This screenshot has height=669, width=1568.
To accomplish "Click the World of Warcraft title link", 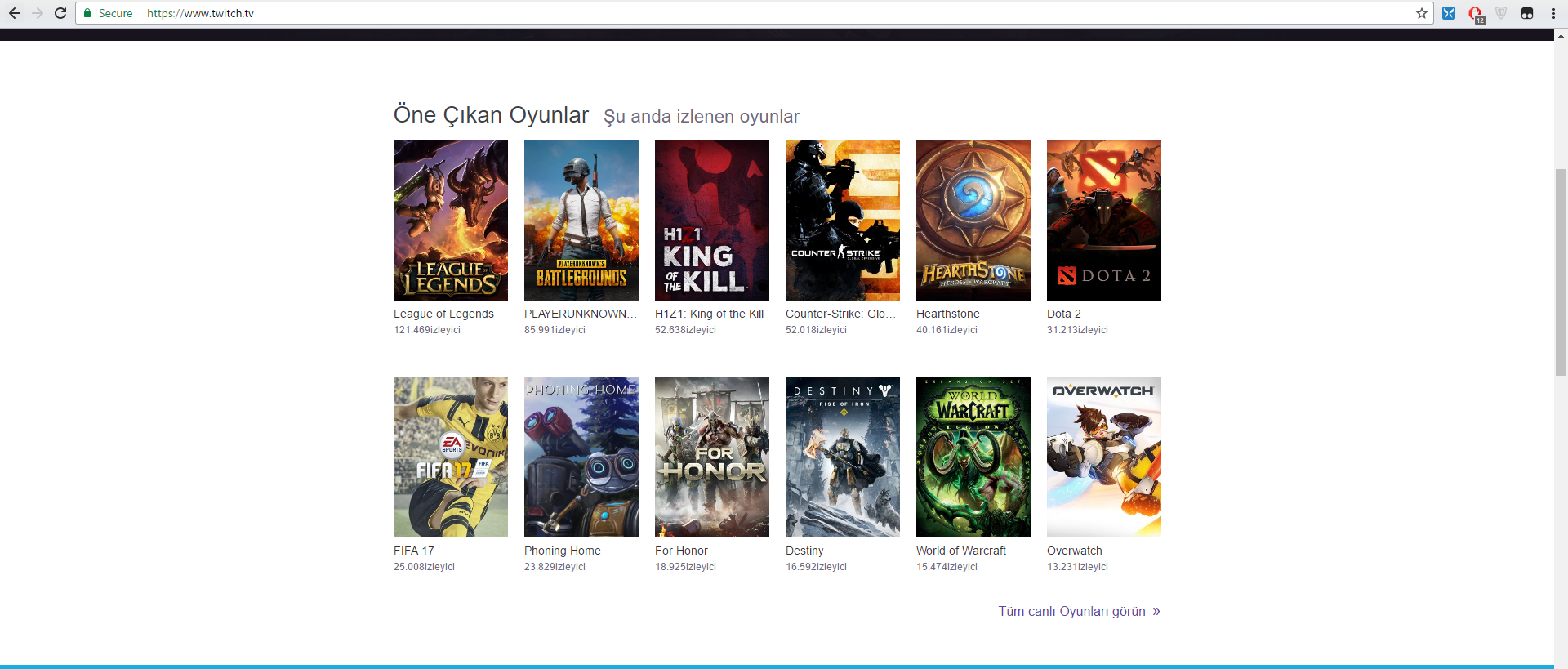I will click(x=961, y=551).
